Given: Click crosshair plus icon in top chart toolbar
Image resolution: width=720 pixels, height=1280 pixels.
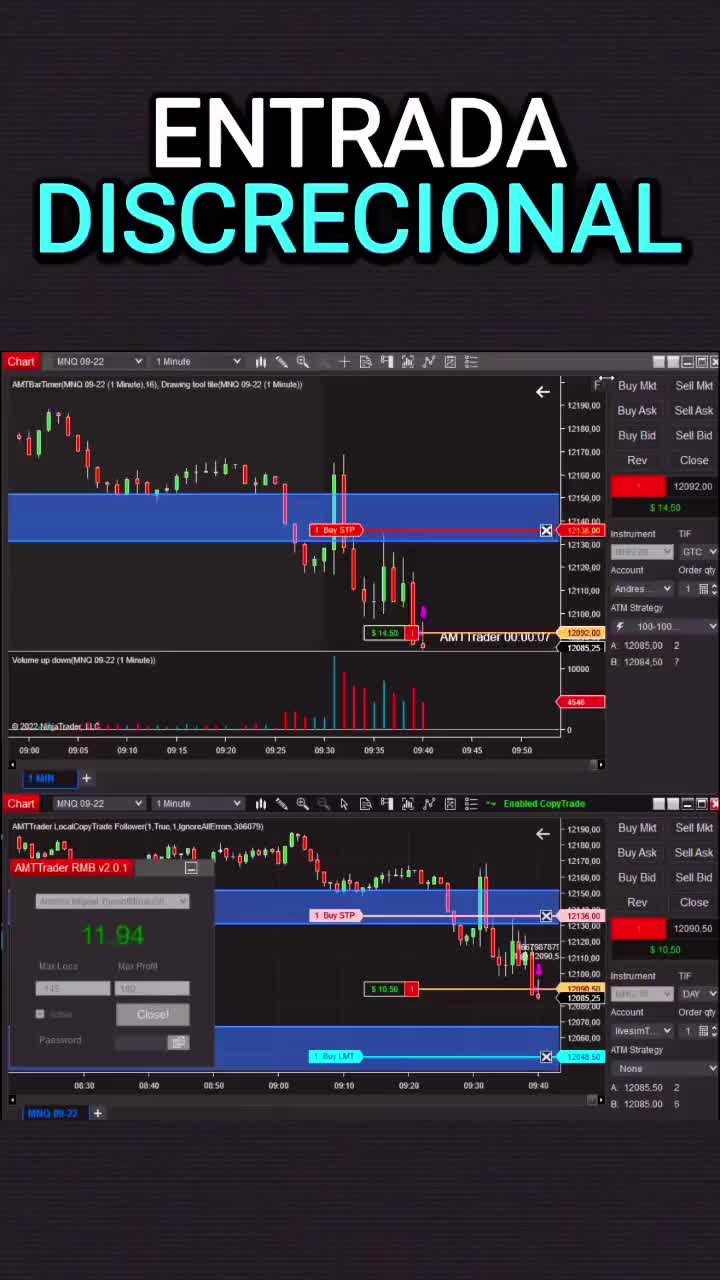Looking at the screenshot, I should pos(344,362).
